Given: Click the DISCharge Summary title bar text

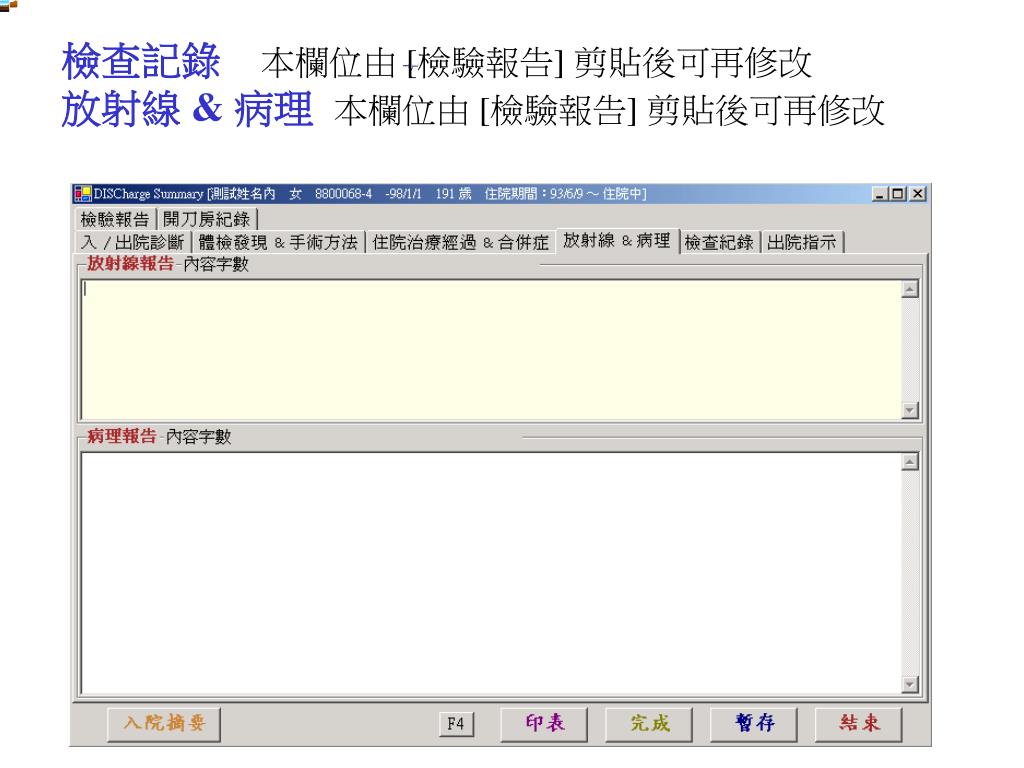Looking at the screenshot, I should [x=370, y=193].
